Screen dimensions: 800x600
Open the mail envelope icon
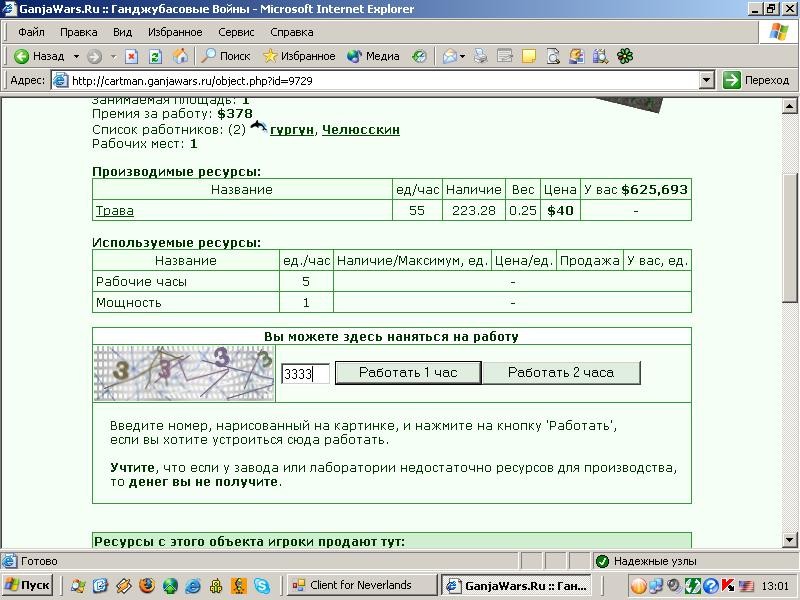point(449,56)
